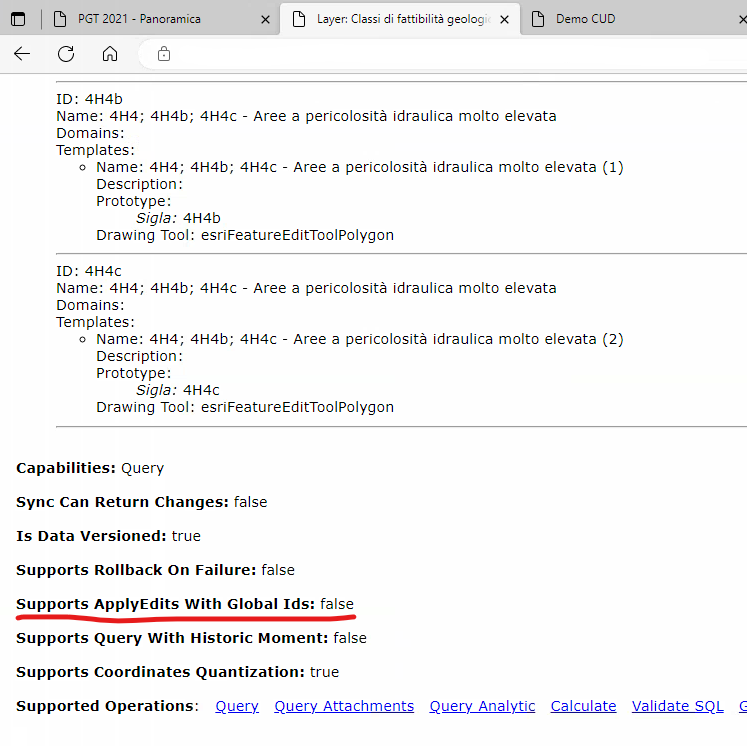Click 'Sigla: 4H4b' prototype value
The height and width of the screenshot is (746, 747).
click(178, 218)
